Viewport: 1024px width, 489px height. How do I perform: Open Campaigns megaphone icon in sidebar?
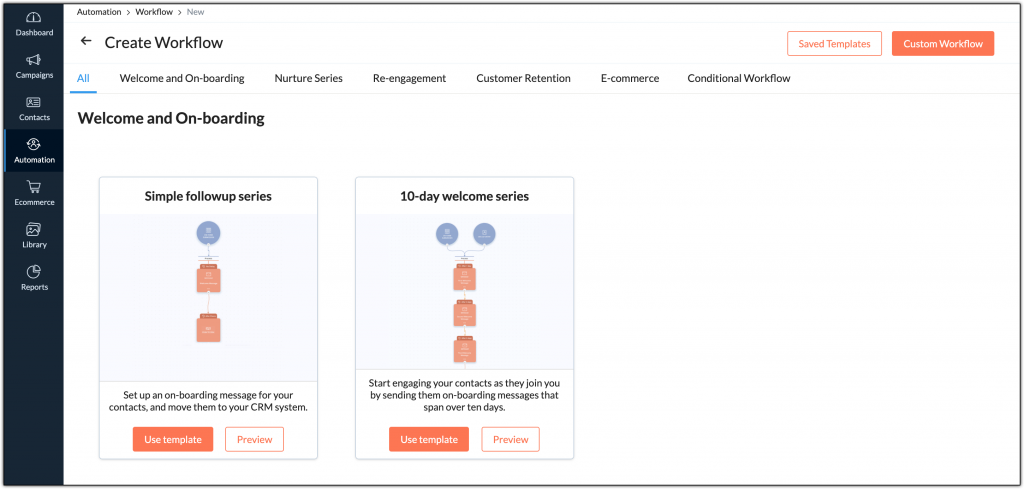click(34, 60)
